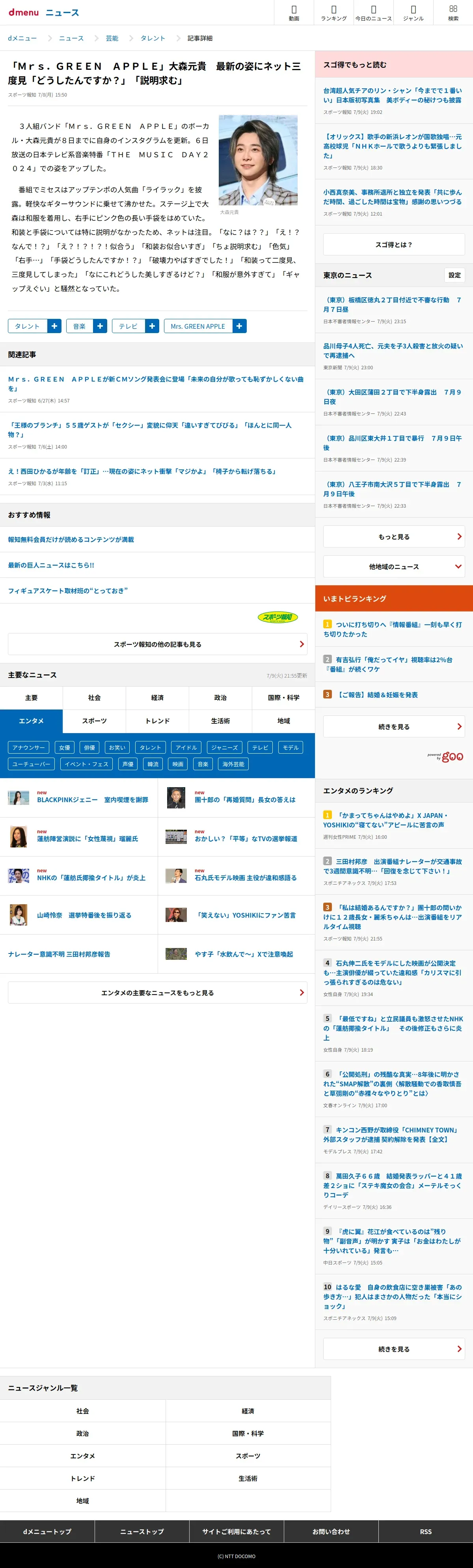Image resolution: width=473 pixels, height=1568 pixels.
Task: Open 今日のニュース icon in header
Action: pos(373,13)
